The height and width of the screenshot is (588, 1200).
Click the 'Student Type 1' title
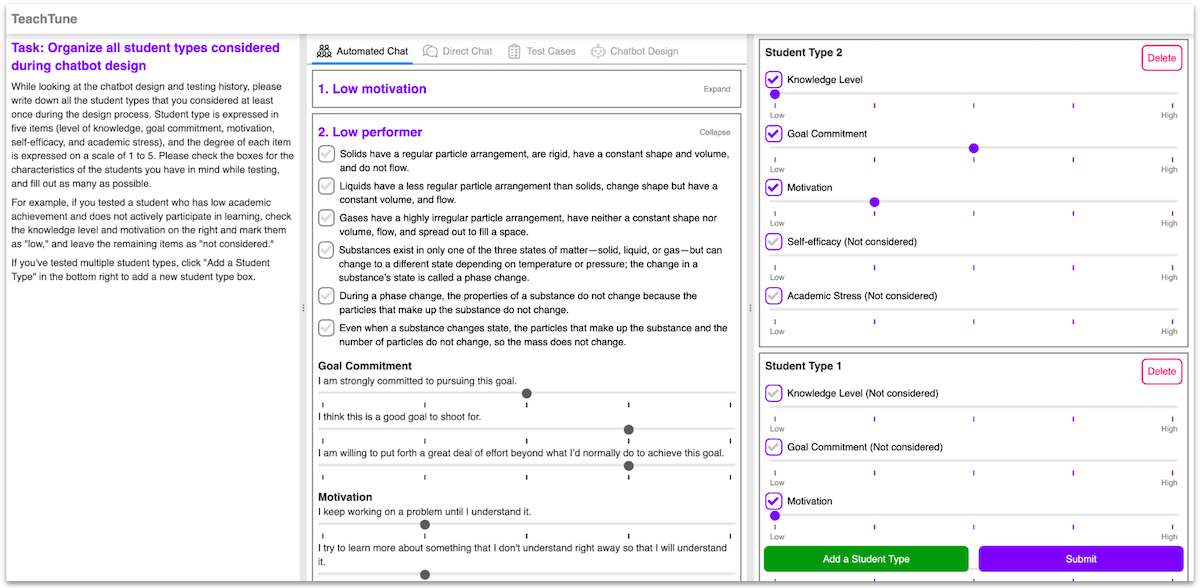click(x=804, y=366)
